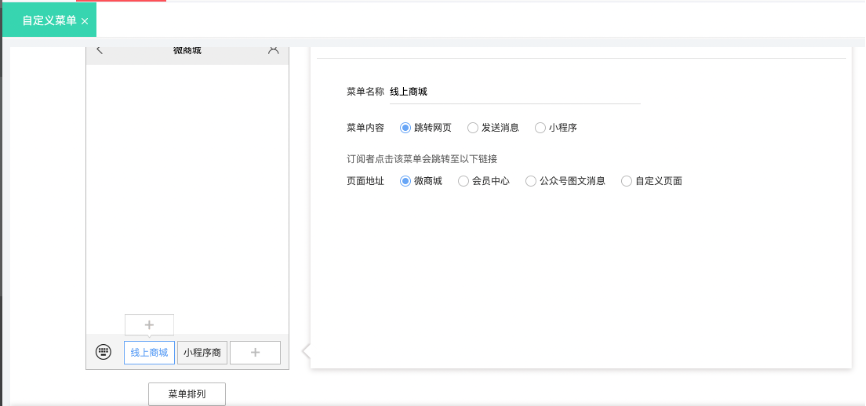The height and width of the screenshot is (406, 866).
Task: Add a new main menu with the bottom-right plus
Action: click(x=255, y=352)
